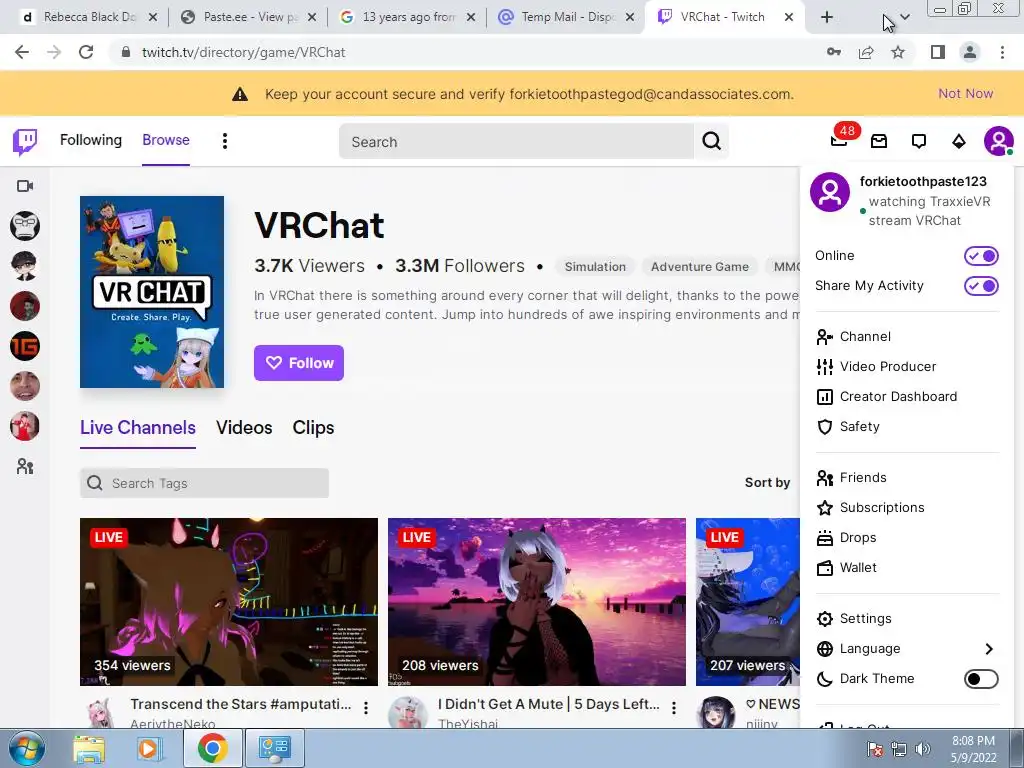Select the Browse tab
Image resolution: width=1024 pixels, height=768 pixels.
point(166,140)
